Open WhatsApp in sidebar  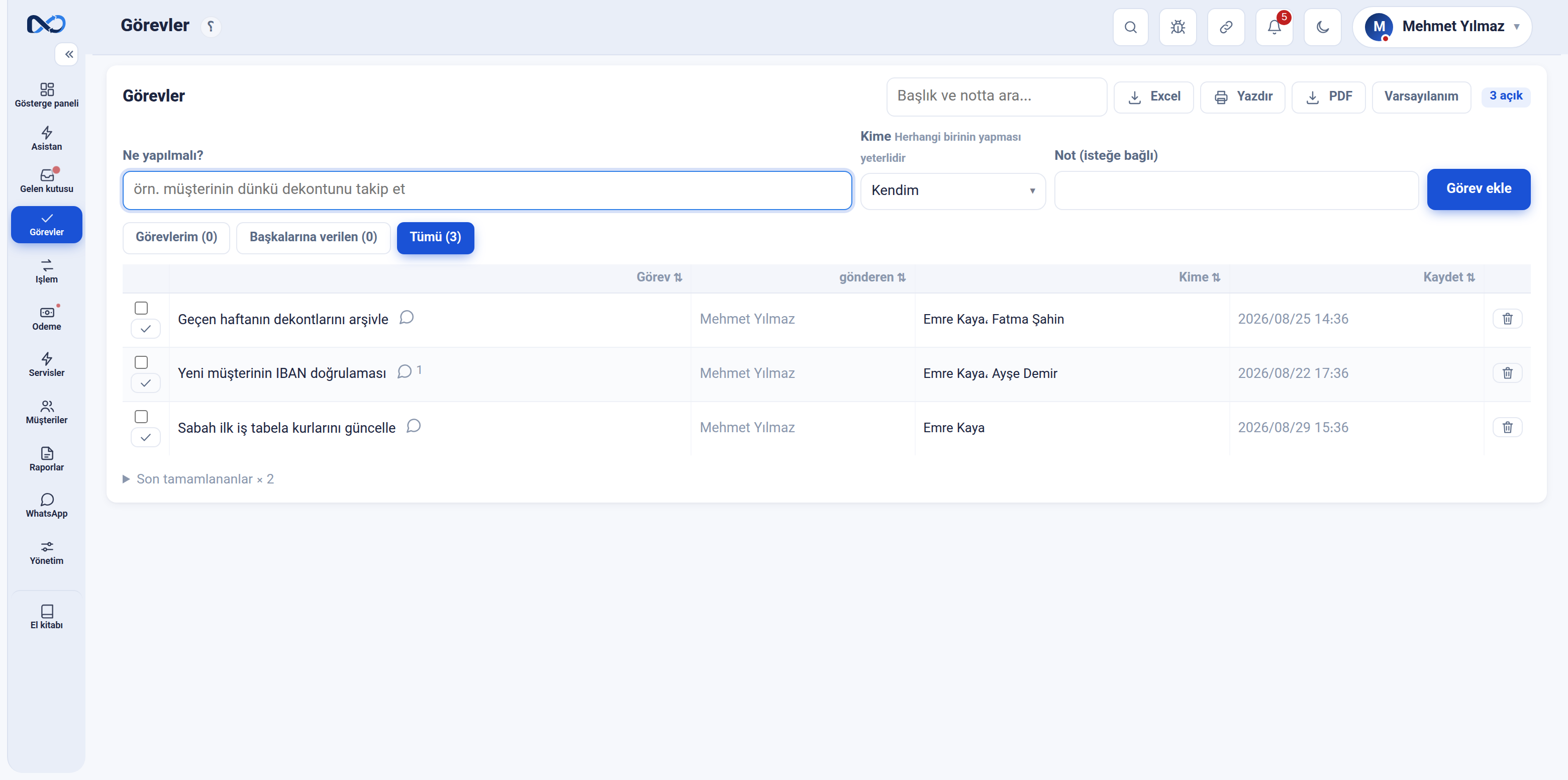[x=47, y=506]
